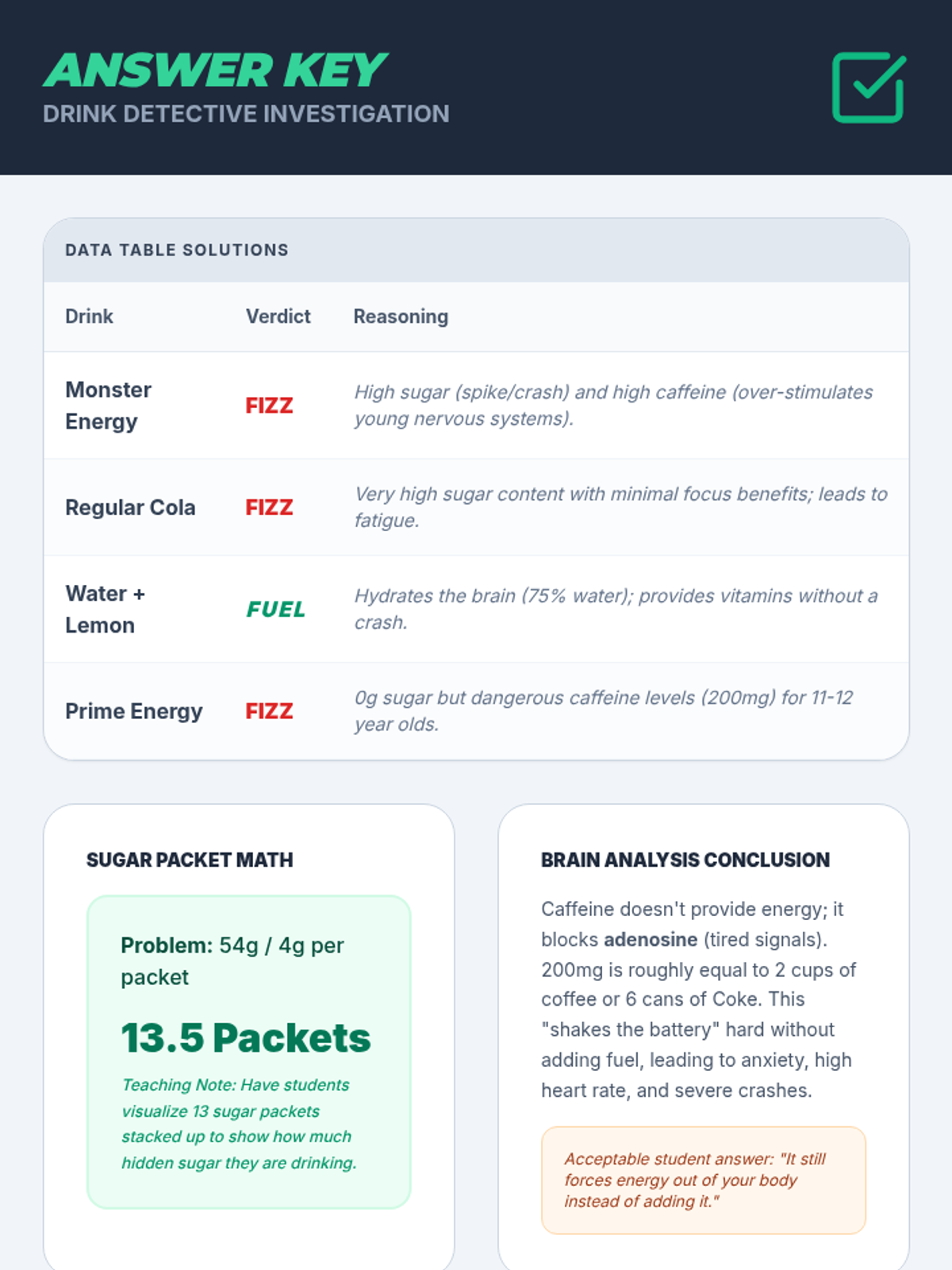952x1270 pixels.
Task: Click the Brain Analysis Conclusion heading
Action: click(685, 860)
